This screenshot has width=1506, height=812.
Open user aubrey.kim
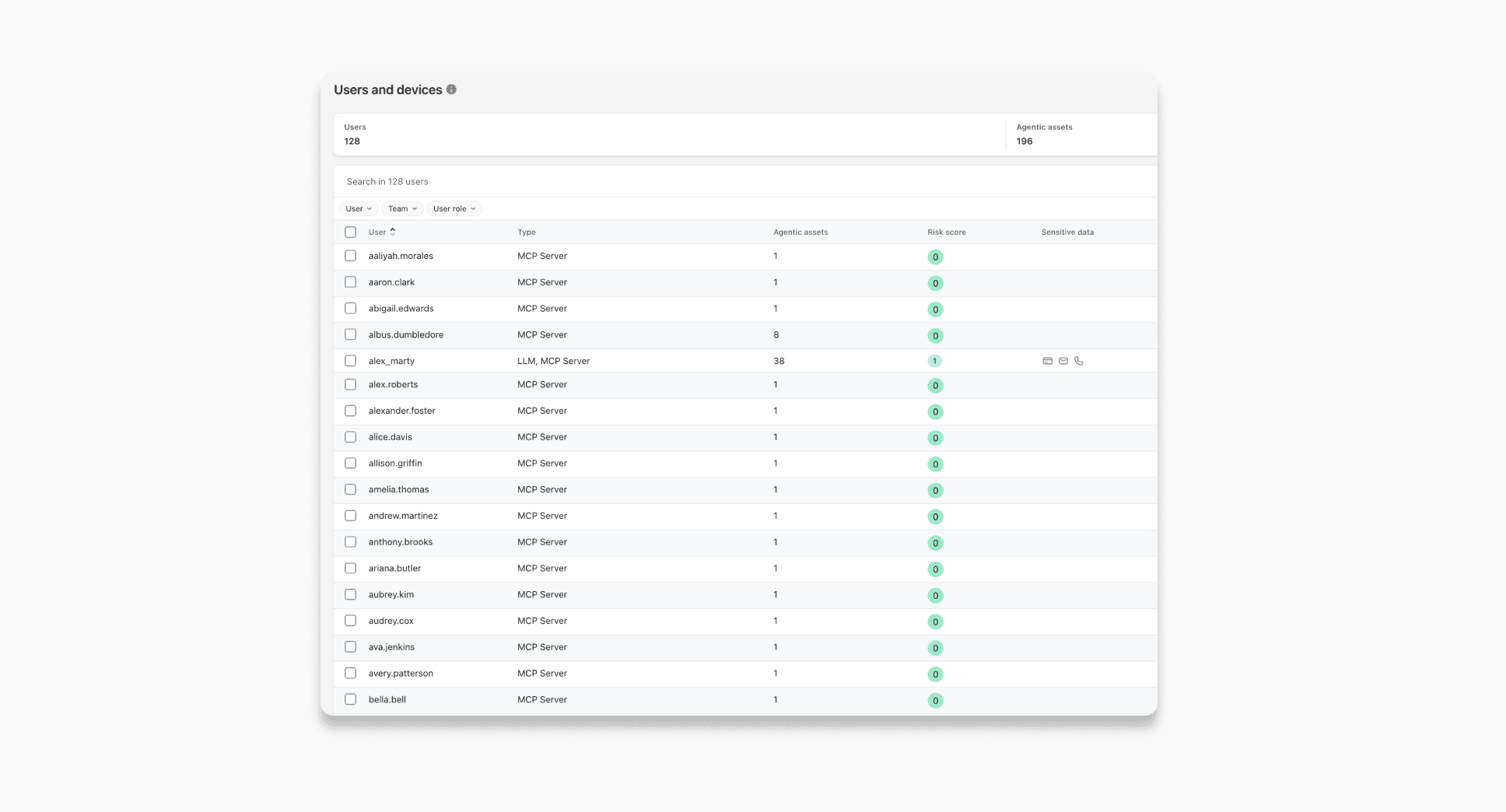(391, 594)
